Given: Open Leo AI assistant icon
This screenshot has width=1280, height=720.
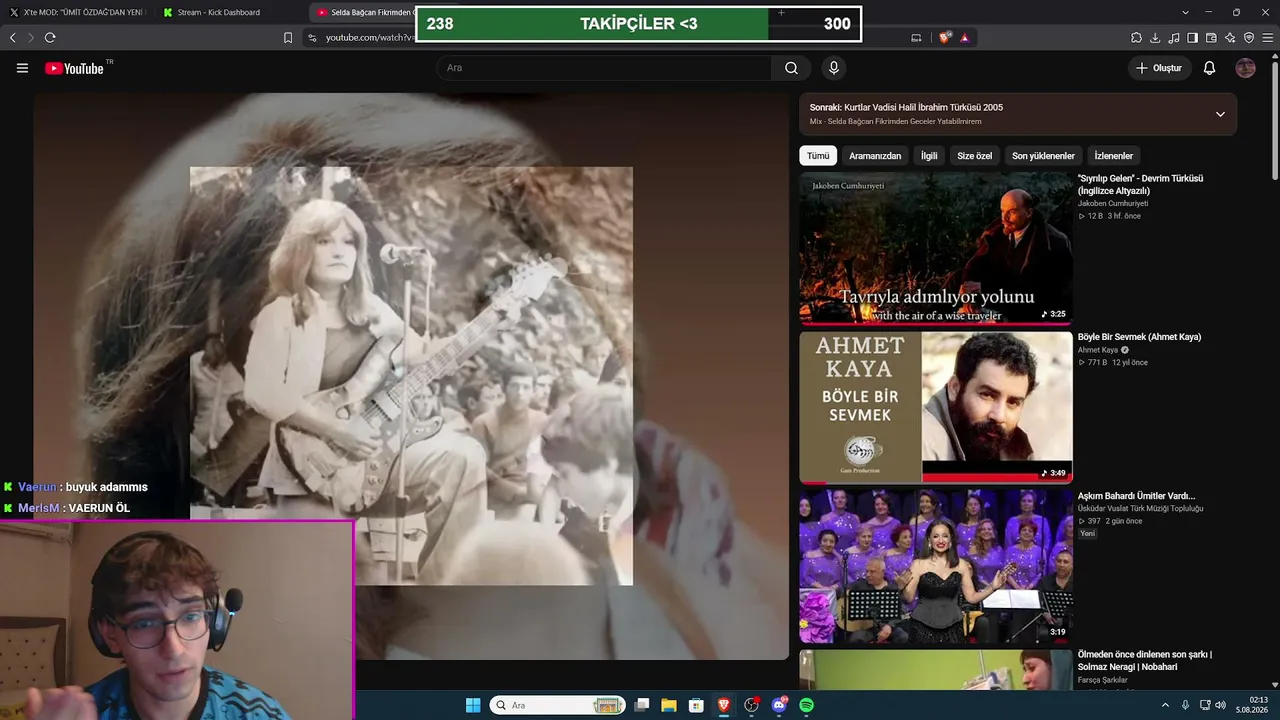Looking at the screenshot, I should (x=1230, y=38).
